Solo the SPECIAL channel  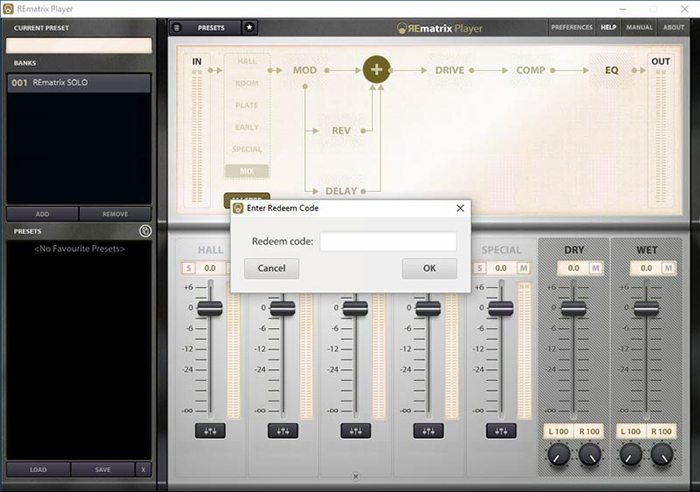point(479,268)
